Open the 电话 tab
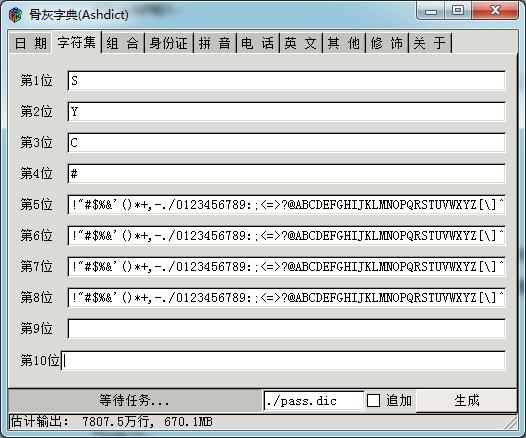The image size is (526, 438). click(x=258, y=43)
